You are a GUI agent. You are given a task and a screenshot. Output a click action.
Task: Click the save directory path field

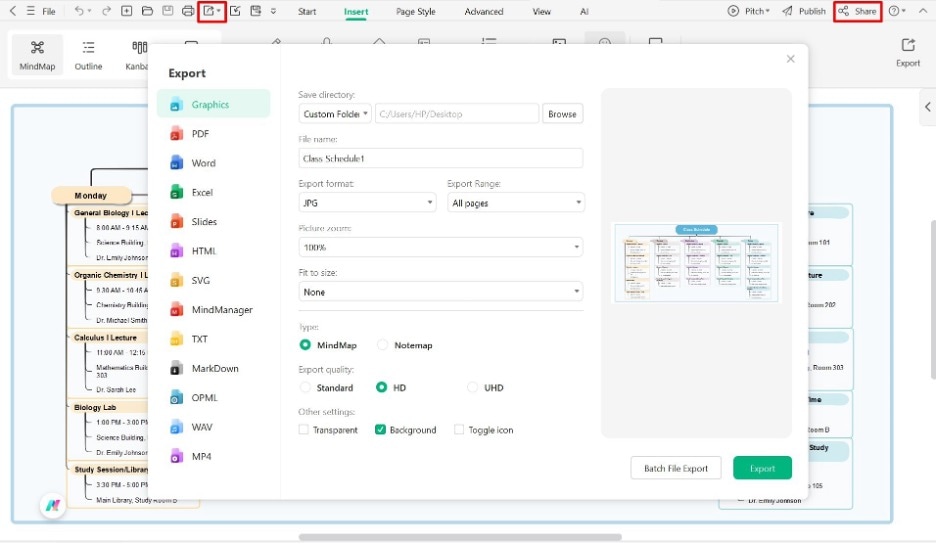point(457,113)
